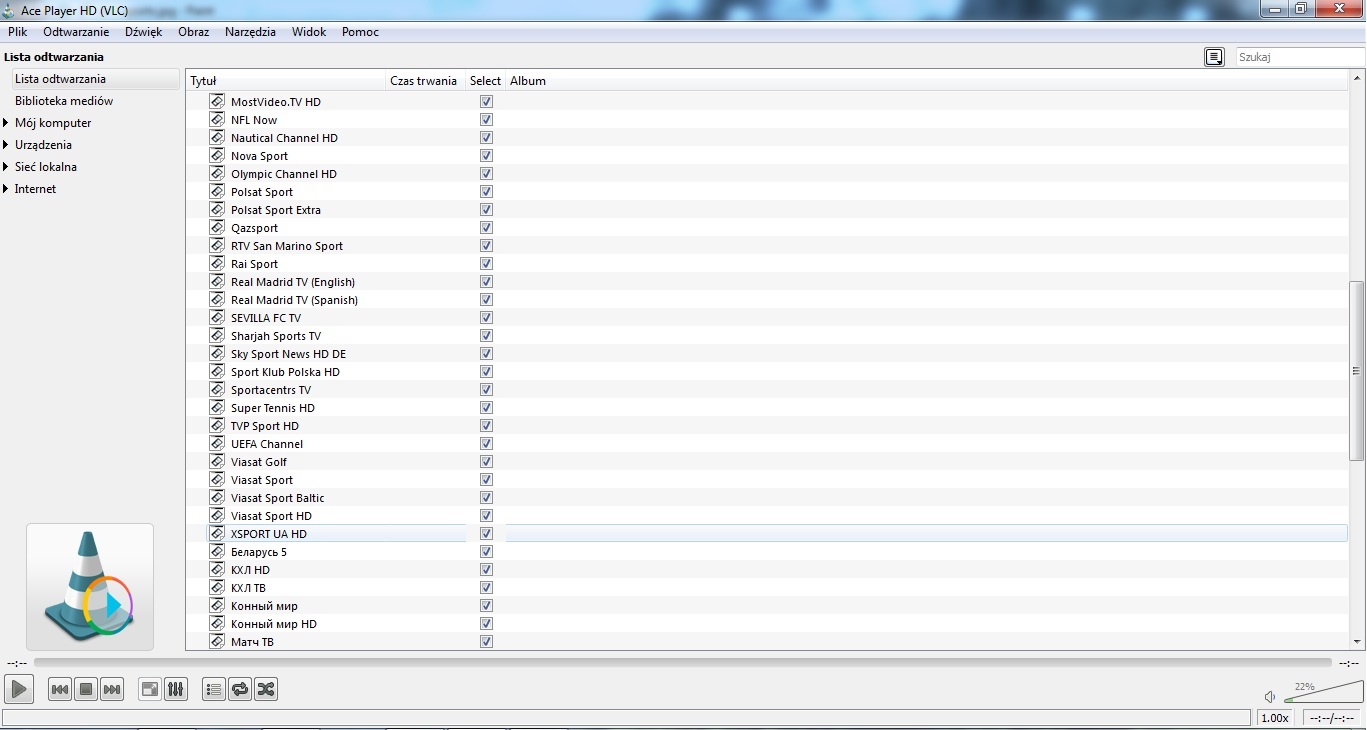Uncheck Select box for Sky Sport News HD DE
The image size is (1367, 730).
coord(486,354)
